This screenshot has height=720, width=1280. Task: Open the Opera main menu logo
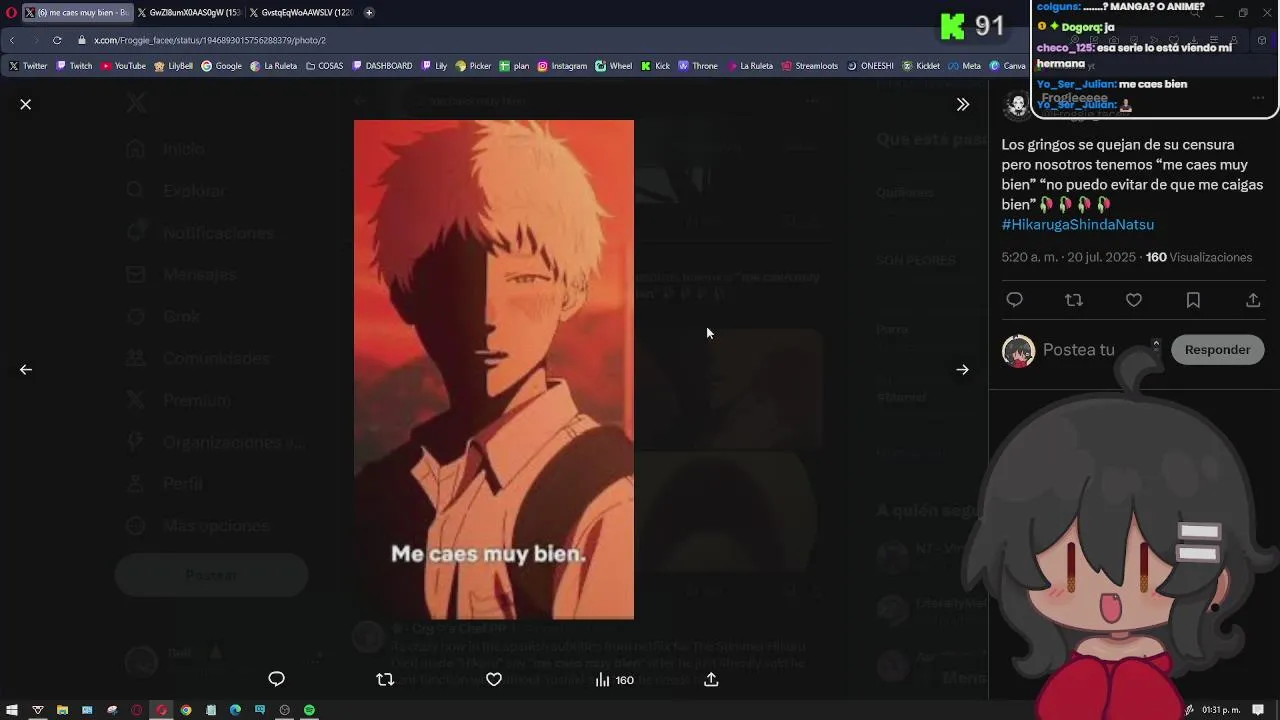pos(12,13)
